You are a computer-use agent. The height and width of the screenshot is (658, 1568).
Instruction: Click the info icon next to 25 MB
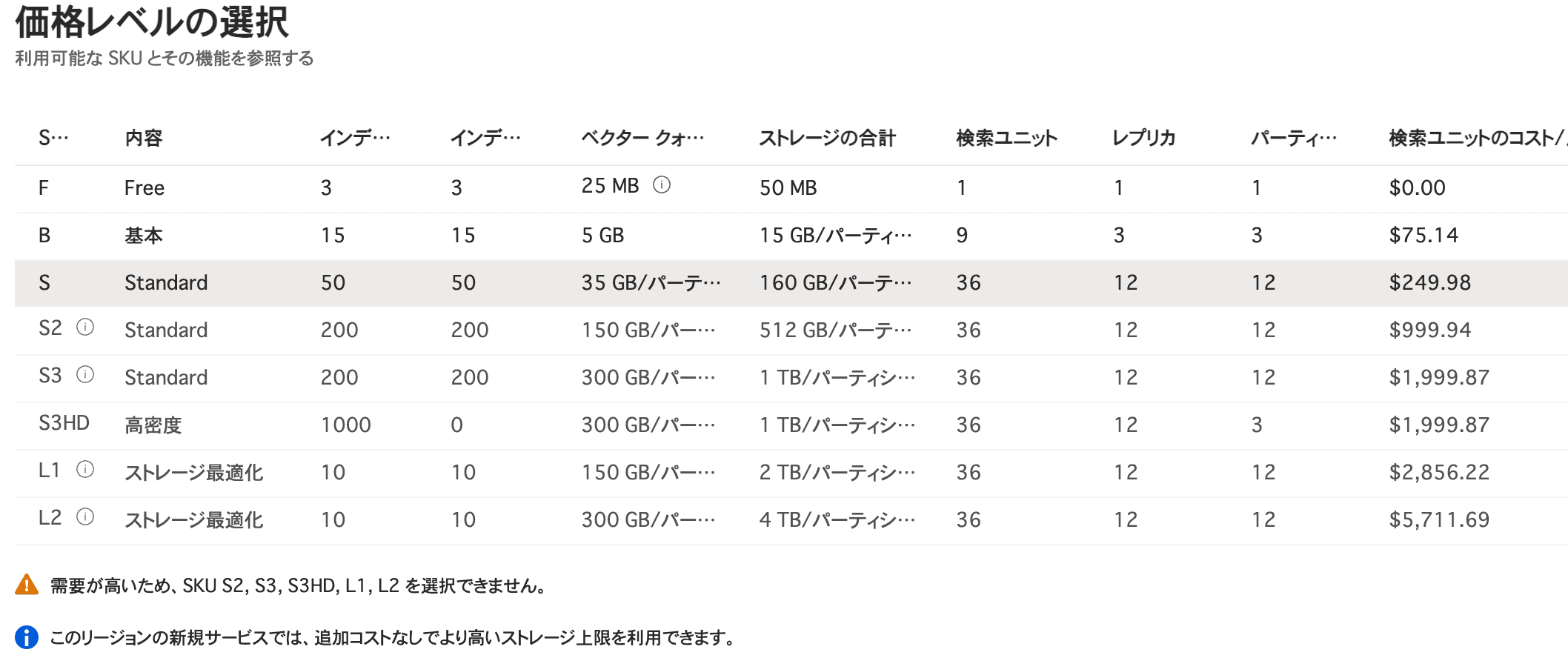pos(661,185)
